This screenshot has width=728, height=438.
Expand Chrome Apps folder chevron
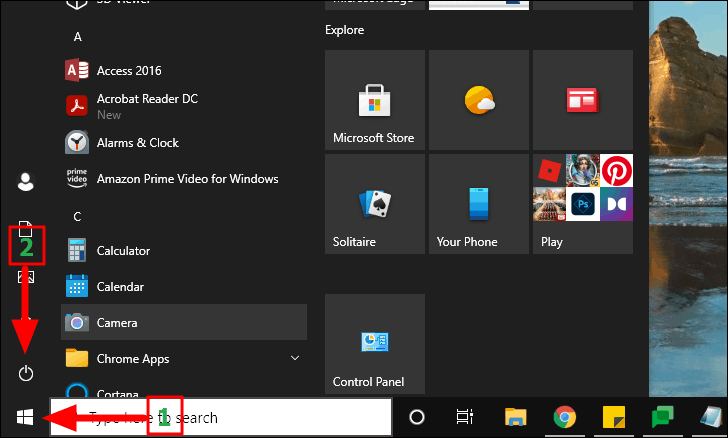[295, 358]
